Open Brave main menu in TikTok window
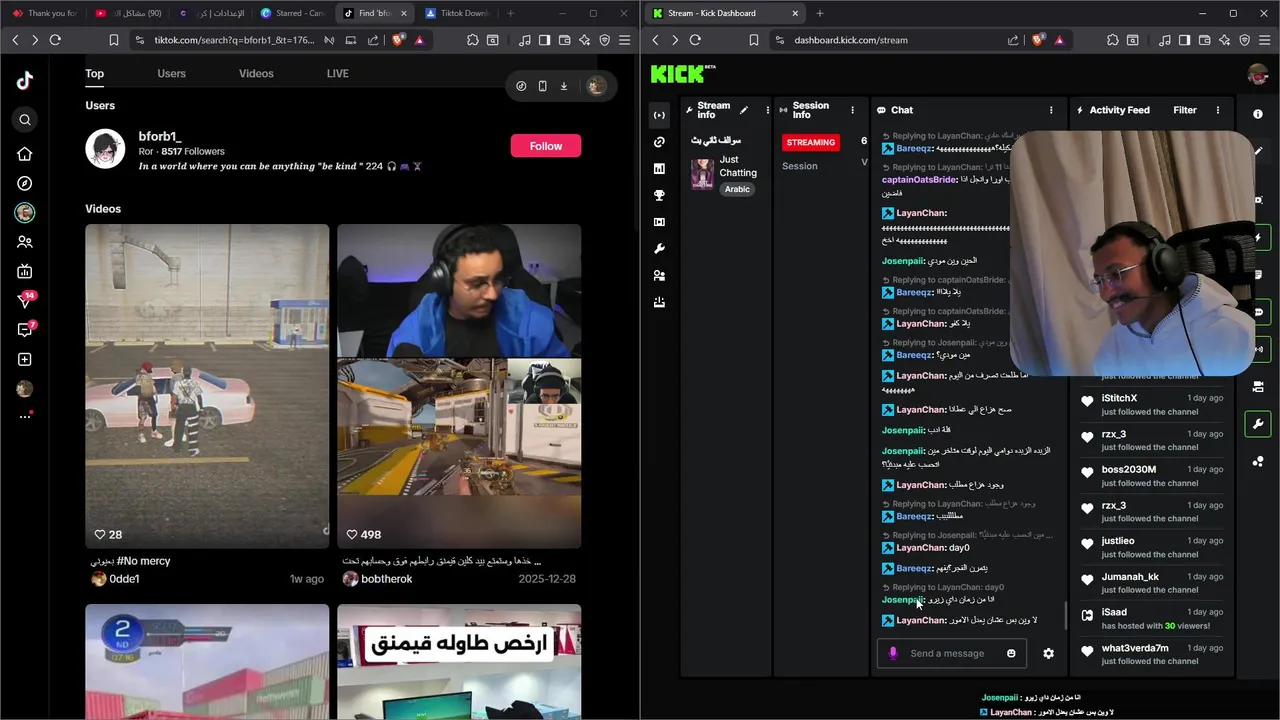1280x720 pixels. pos(625,40)
